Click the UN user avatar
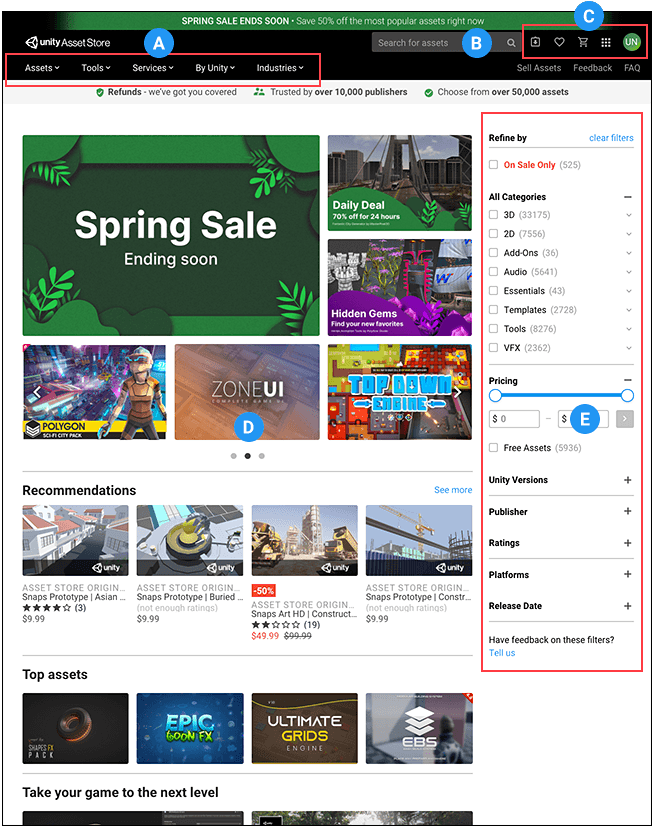 [632, 42]
